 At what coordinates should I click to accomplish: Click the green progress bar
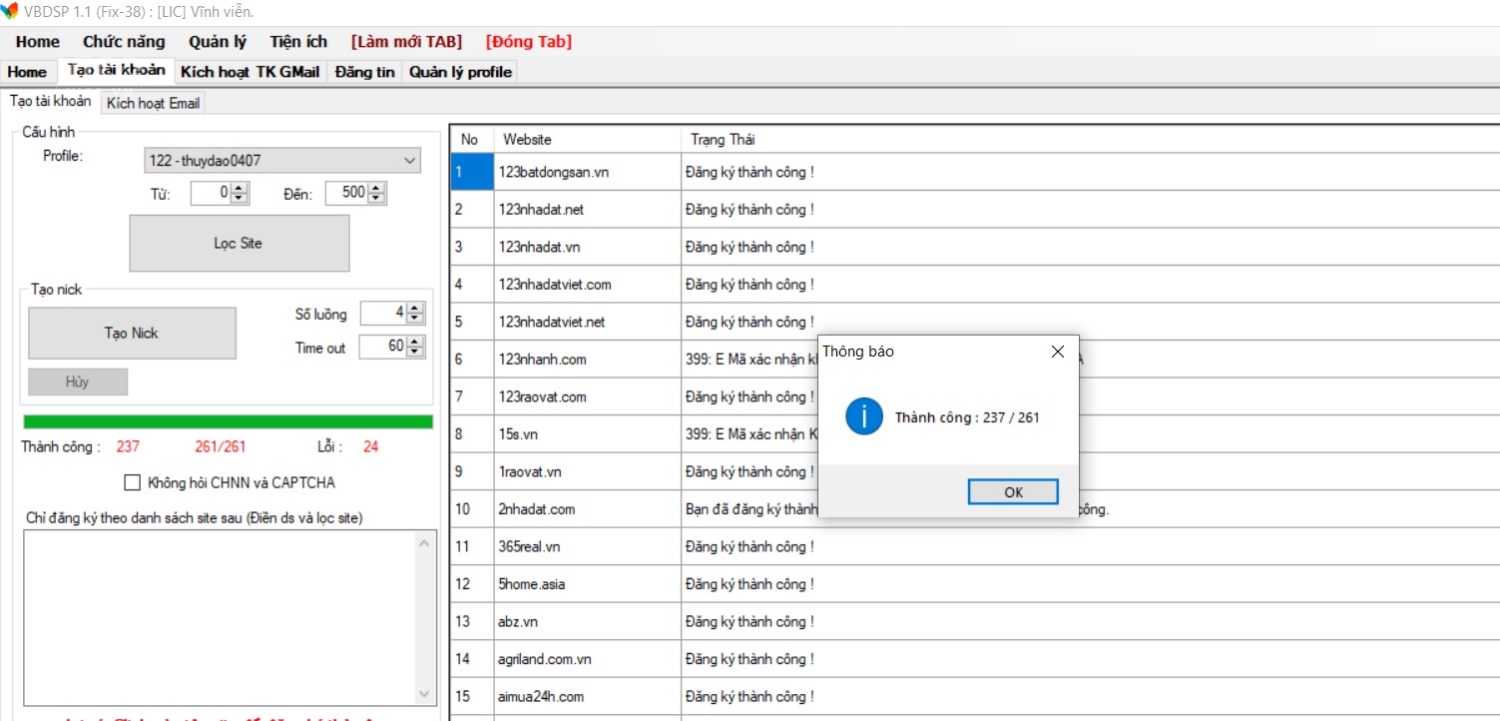pyautogui.click(x=228, y=422)
